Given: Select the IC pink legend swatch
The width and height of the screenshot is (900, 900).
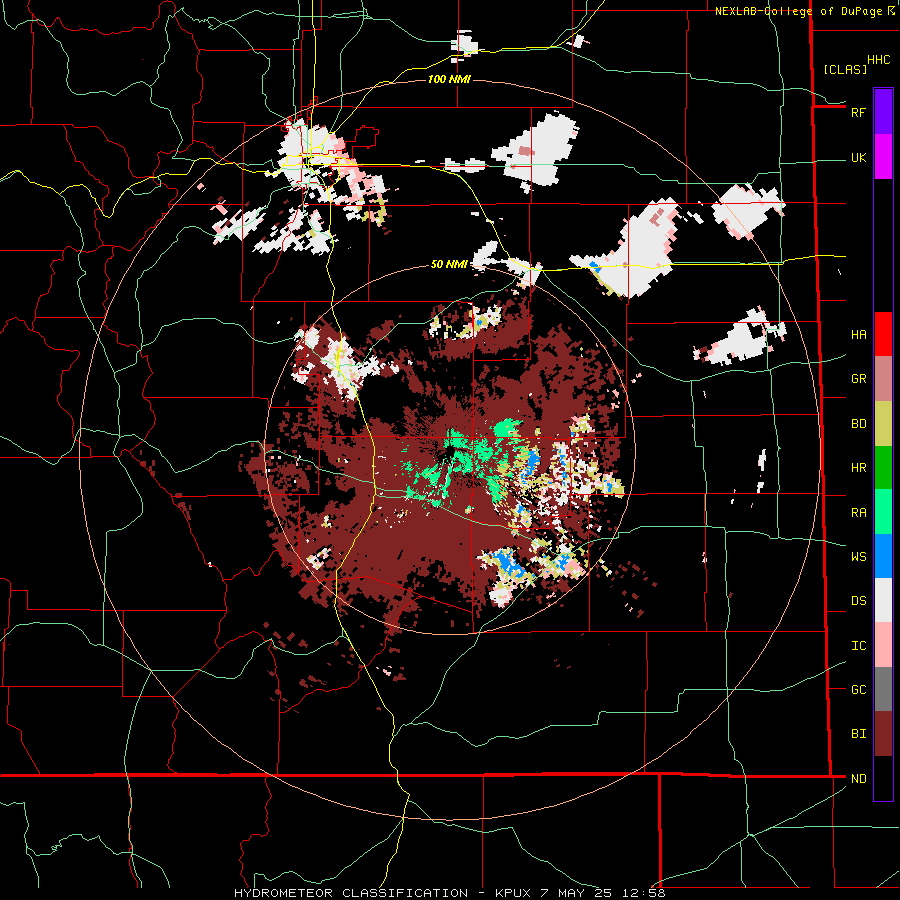Looking at the screenshot, I should pos(883,645).
